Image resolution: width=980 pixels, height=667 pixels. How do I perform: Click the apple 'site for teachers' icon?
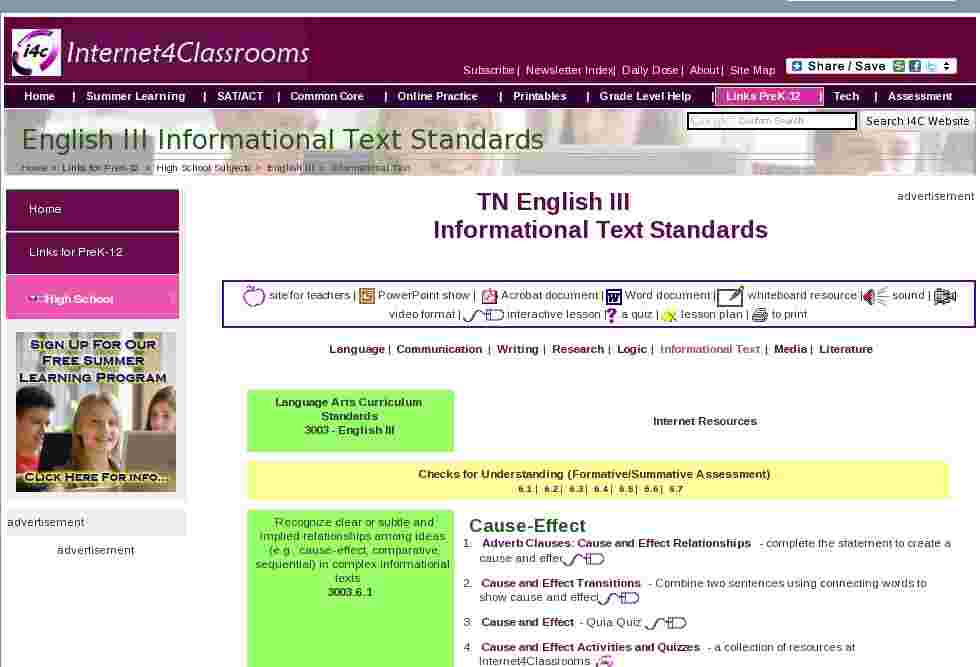[x=254, y=296]
